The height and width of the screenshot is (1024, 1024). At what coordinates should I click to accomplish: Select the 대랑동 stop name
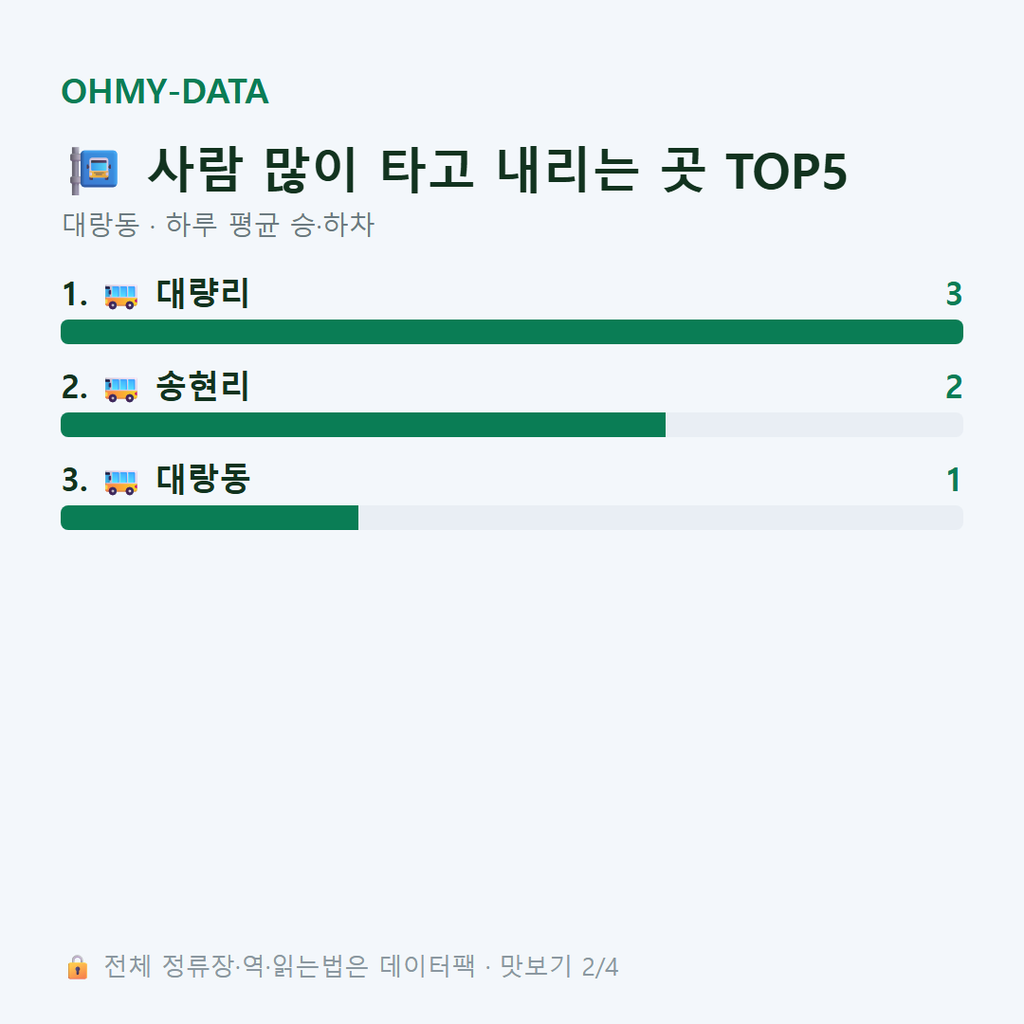(x=202, y=479)
